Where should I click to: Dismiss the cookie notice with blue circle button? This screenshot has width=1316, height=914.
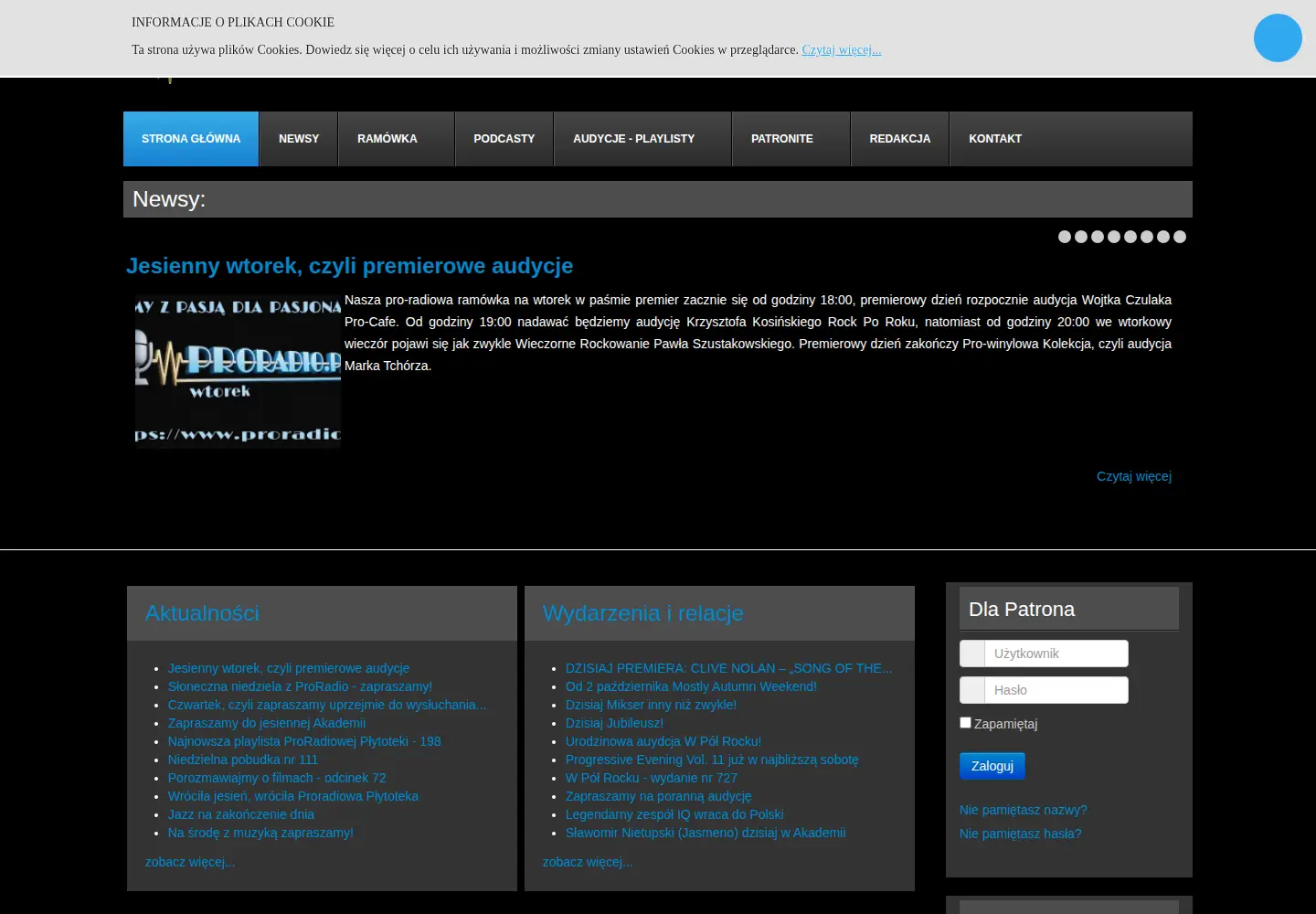pos(1278,37)
